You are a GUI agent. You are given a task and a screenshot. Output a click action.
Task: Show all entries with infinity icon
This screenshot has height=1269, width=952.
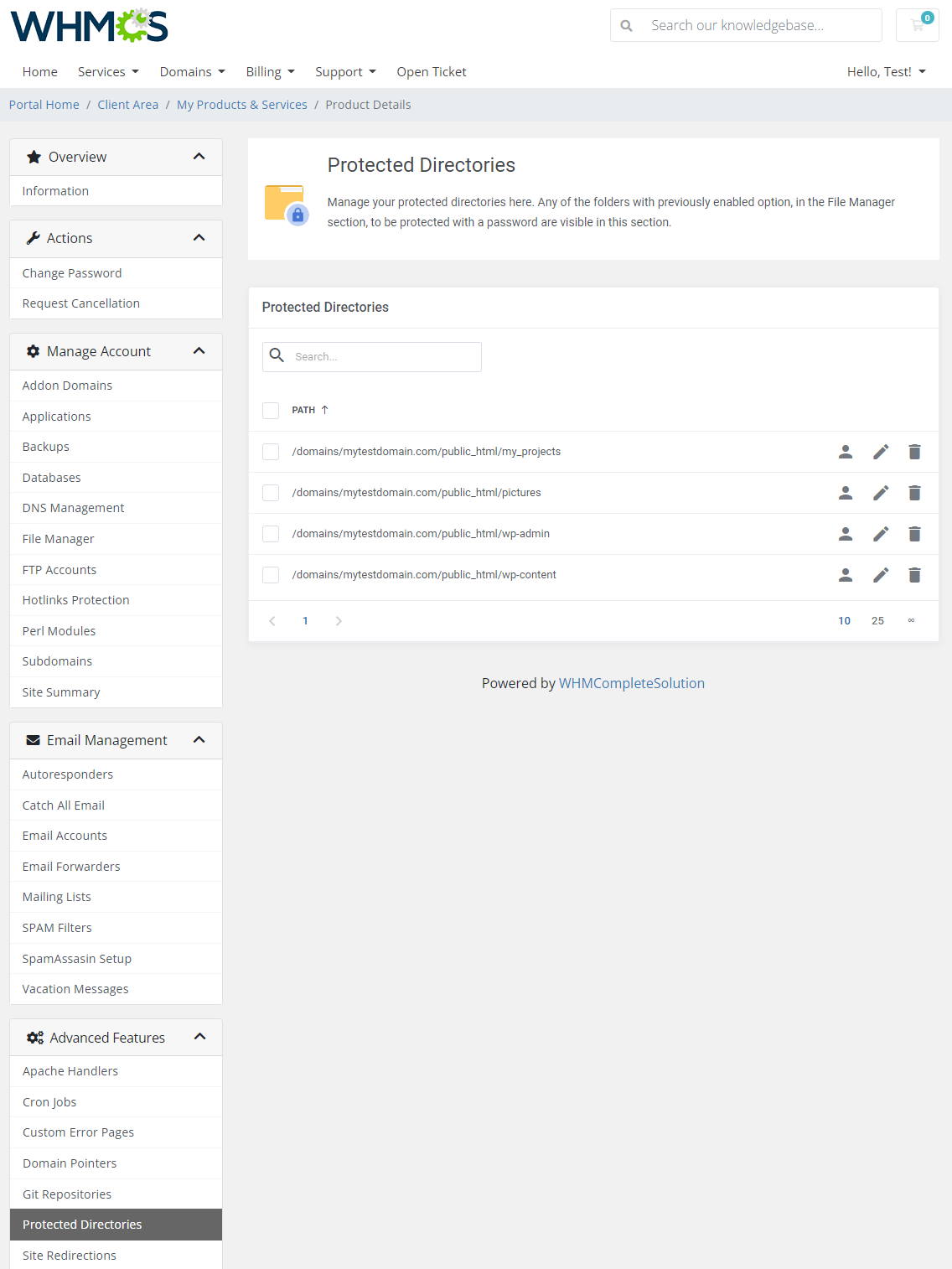[x=911, y=621]
